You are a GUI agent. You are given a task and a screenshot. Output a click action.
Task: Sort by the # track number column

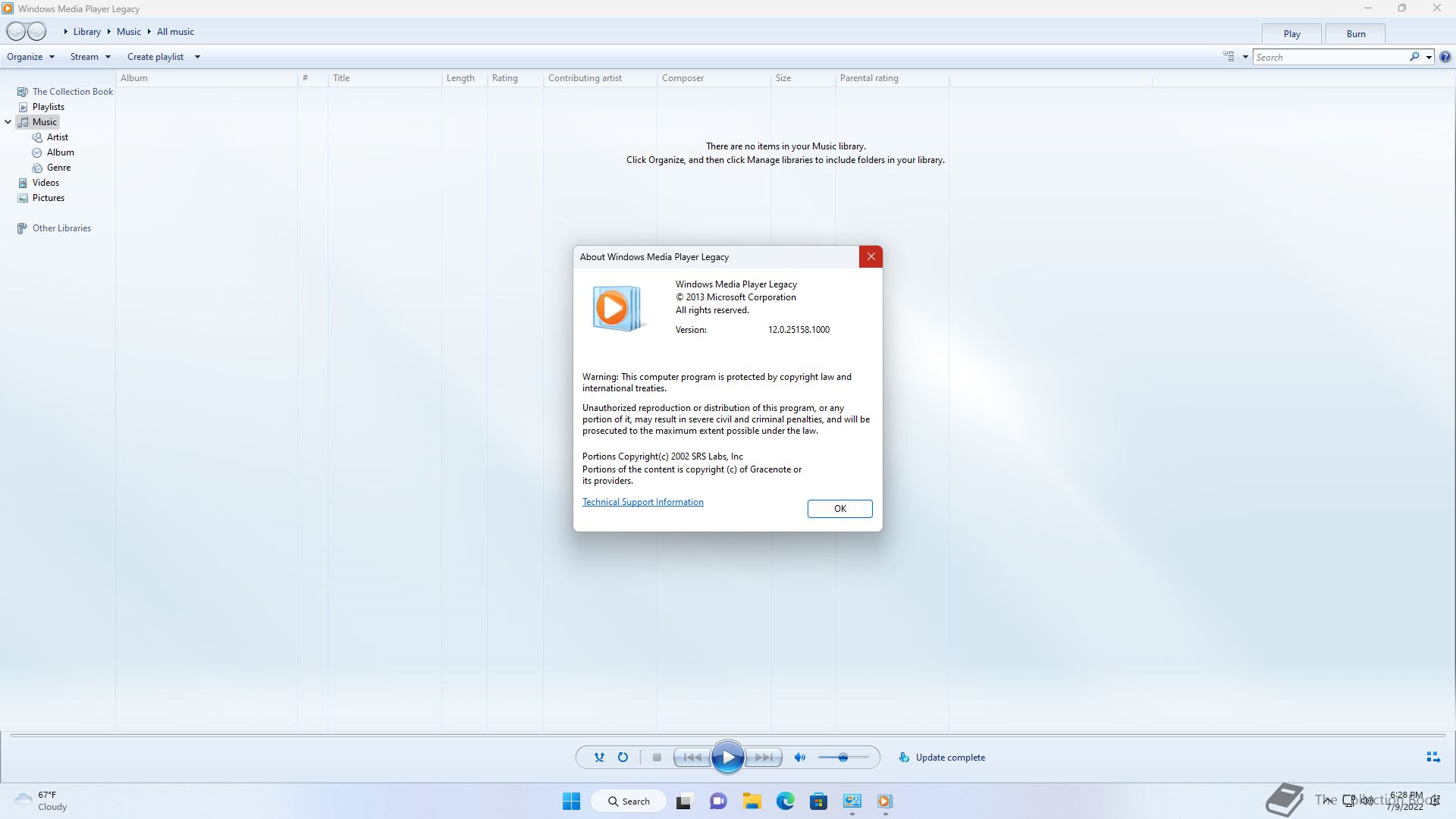(x=312, y=78)
